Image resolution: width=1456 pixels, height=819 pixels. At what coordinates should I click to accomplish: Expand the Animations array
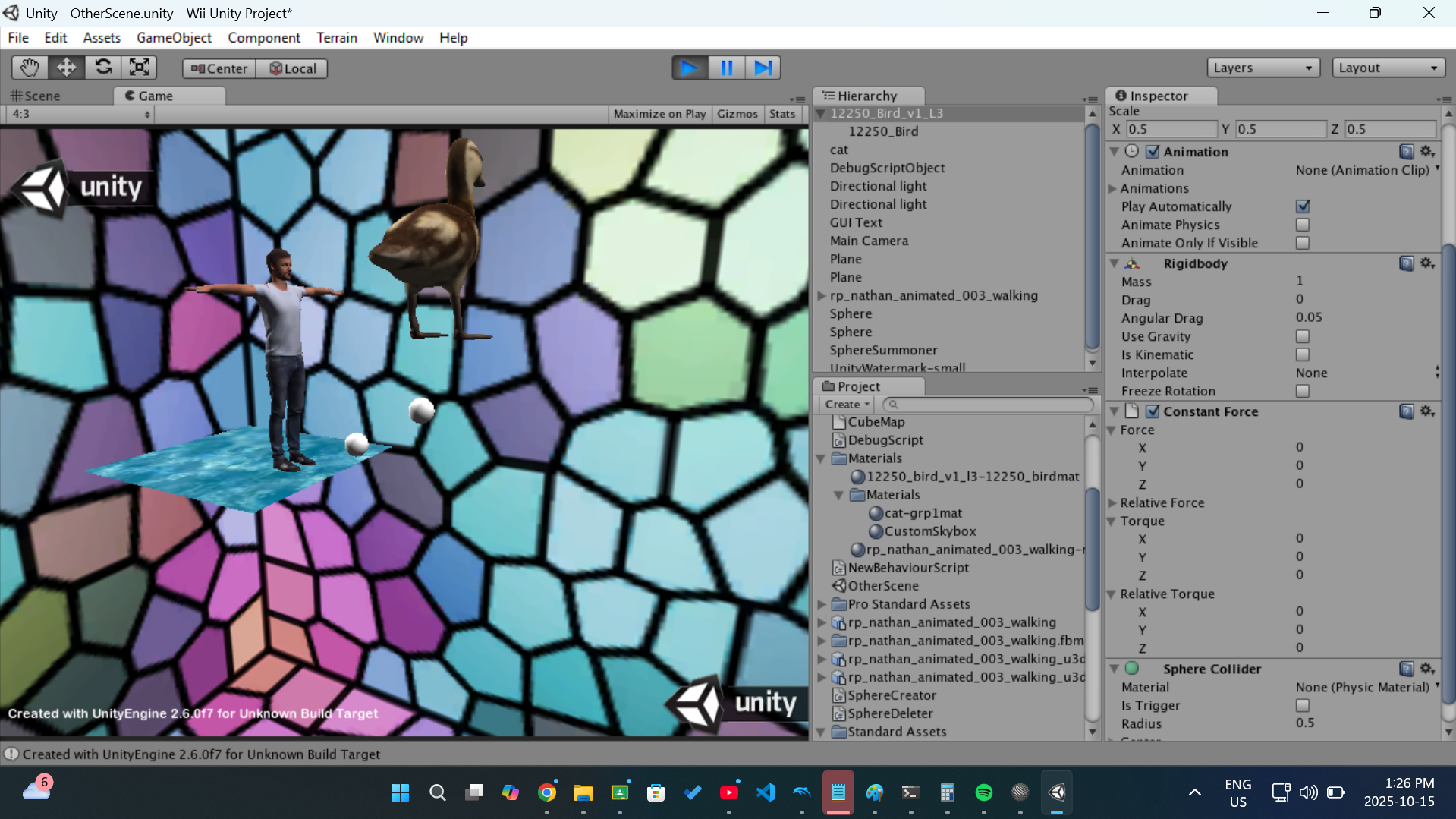(x=1112, y=188)
